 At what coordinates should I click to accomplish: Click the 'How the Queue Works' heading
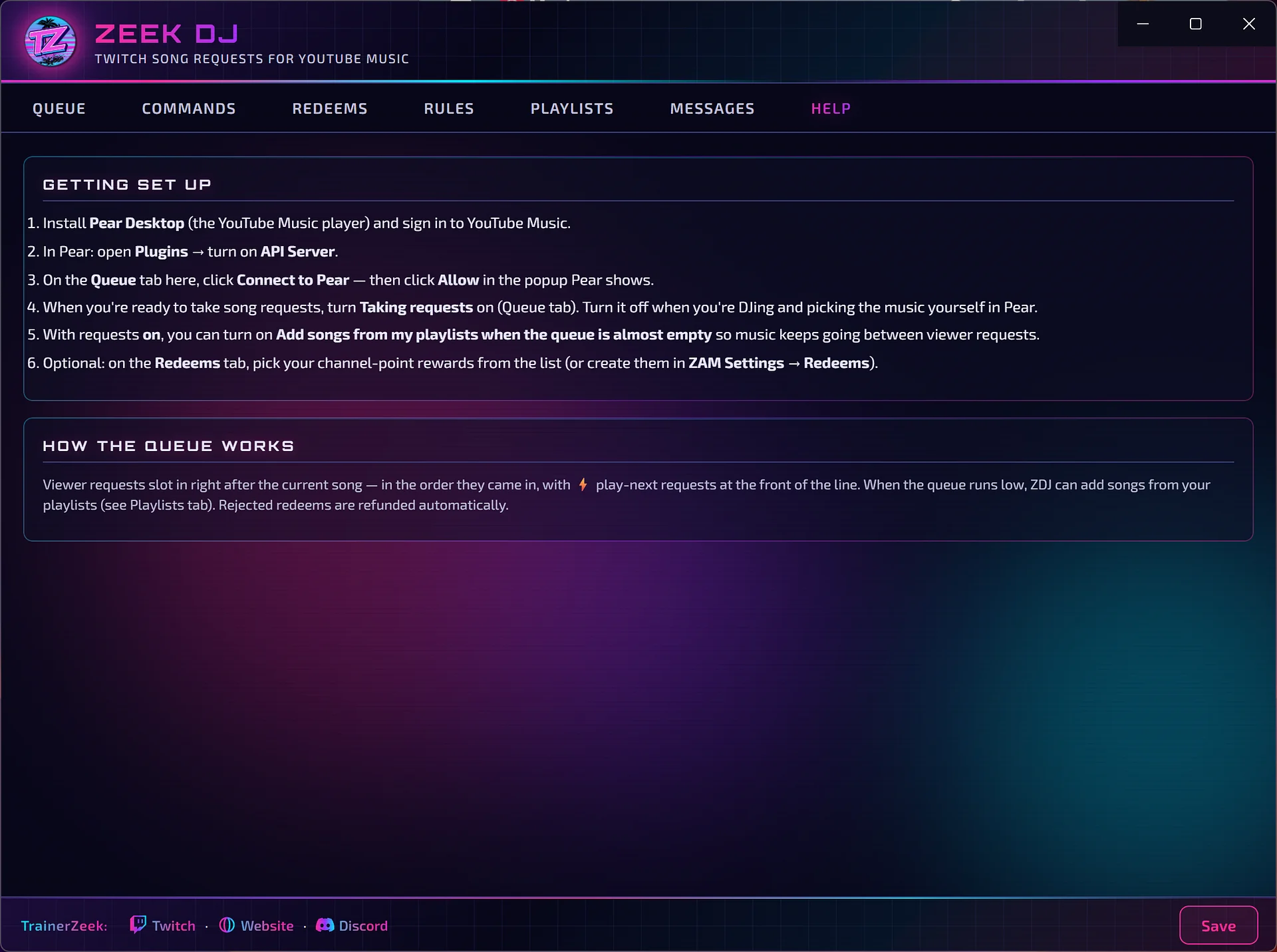[168, 446]
